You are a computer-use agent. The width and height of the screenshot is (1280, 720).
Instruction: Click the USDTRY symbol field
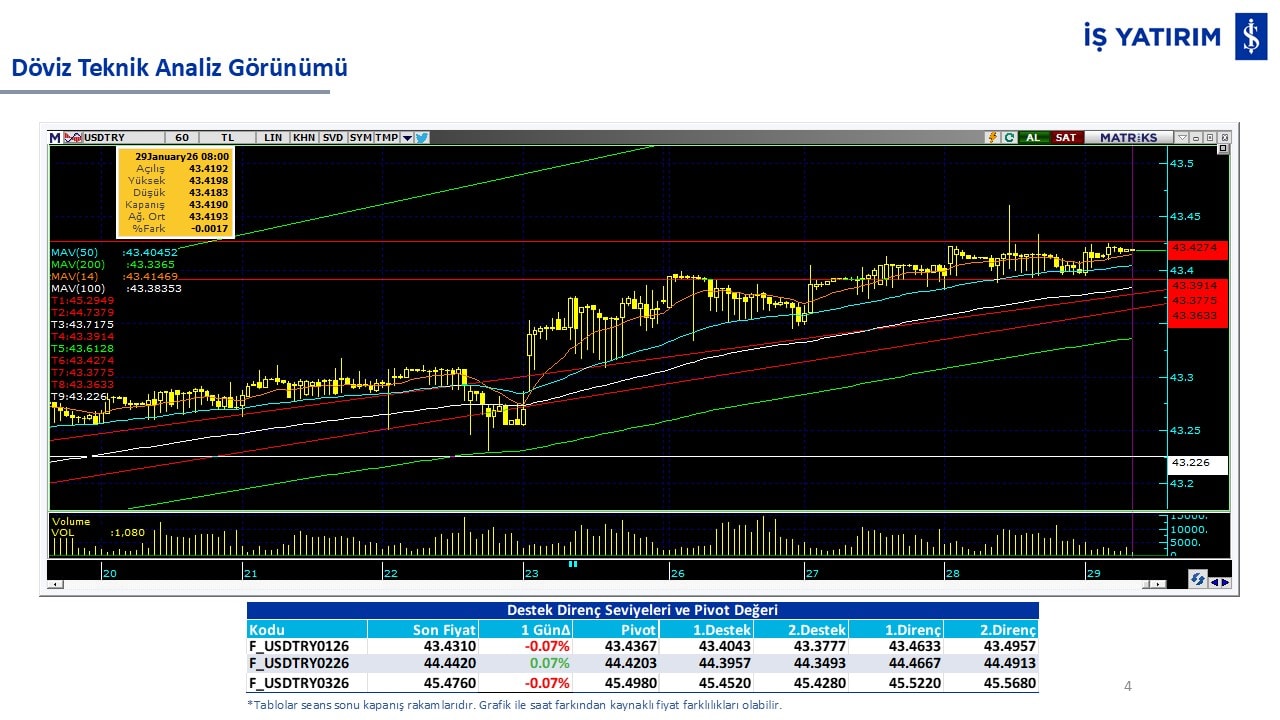[112, 138]
